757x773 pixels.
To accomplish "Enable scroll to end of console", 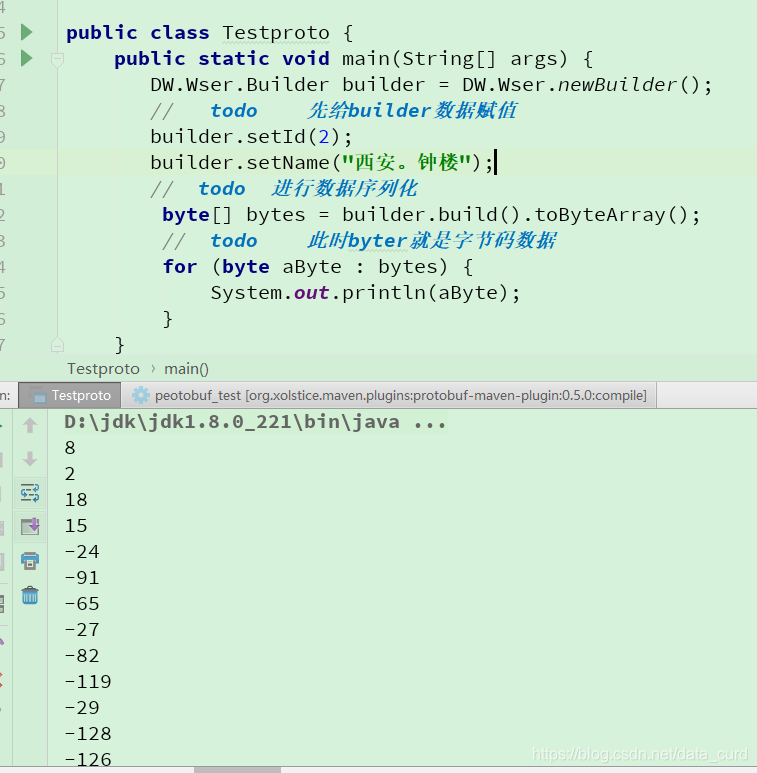I will [x=30, y=527].
